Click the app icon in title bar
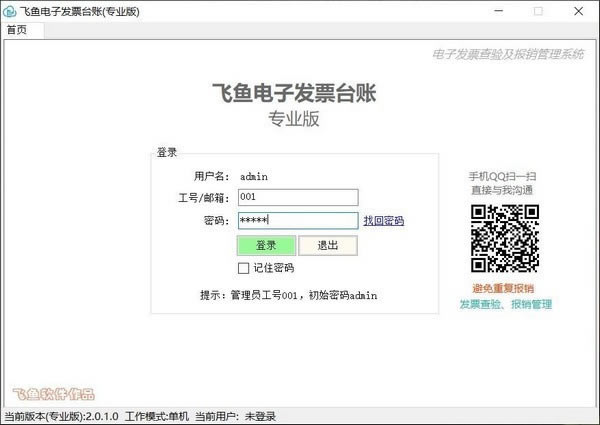This screenshot has height=425, width=600. [10, 11]
